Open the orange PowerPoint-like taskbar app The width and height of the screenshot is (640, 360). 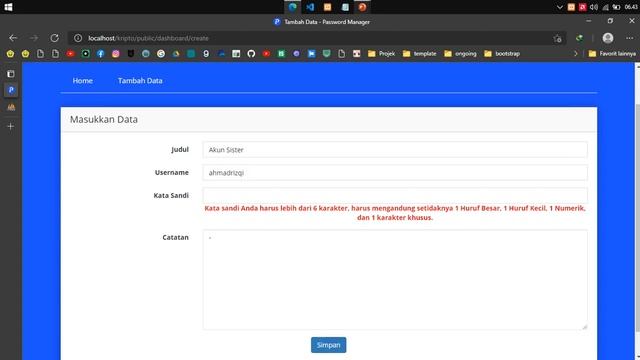[x=362, y=7]
